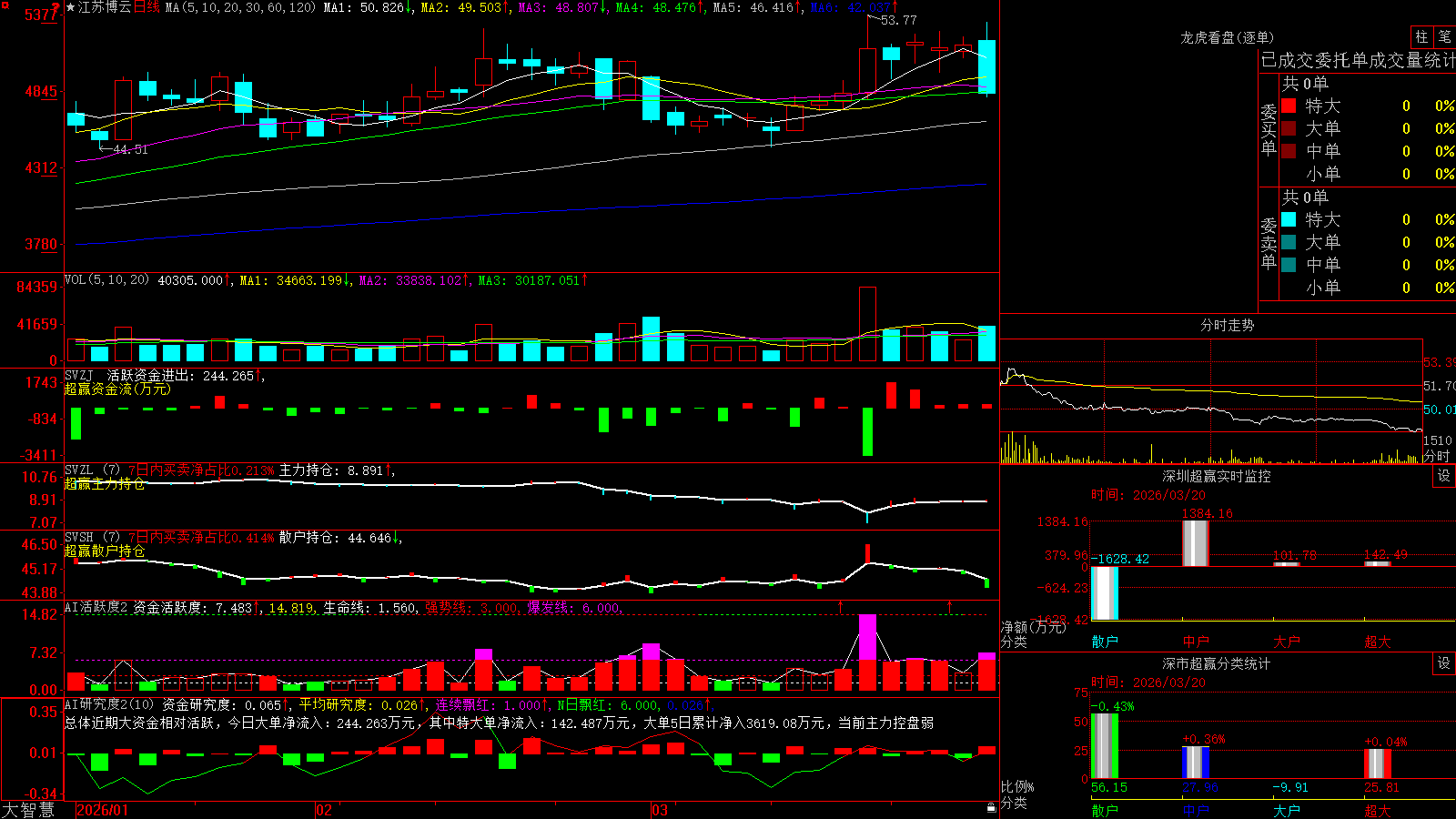1456x819 pixels.
Task: Click the magenta 爆发线: 6.000 label
Action: (575, 608)
